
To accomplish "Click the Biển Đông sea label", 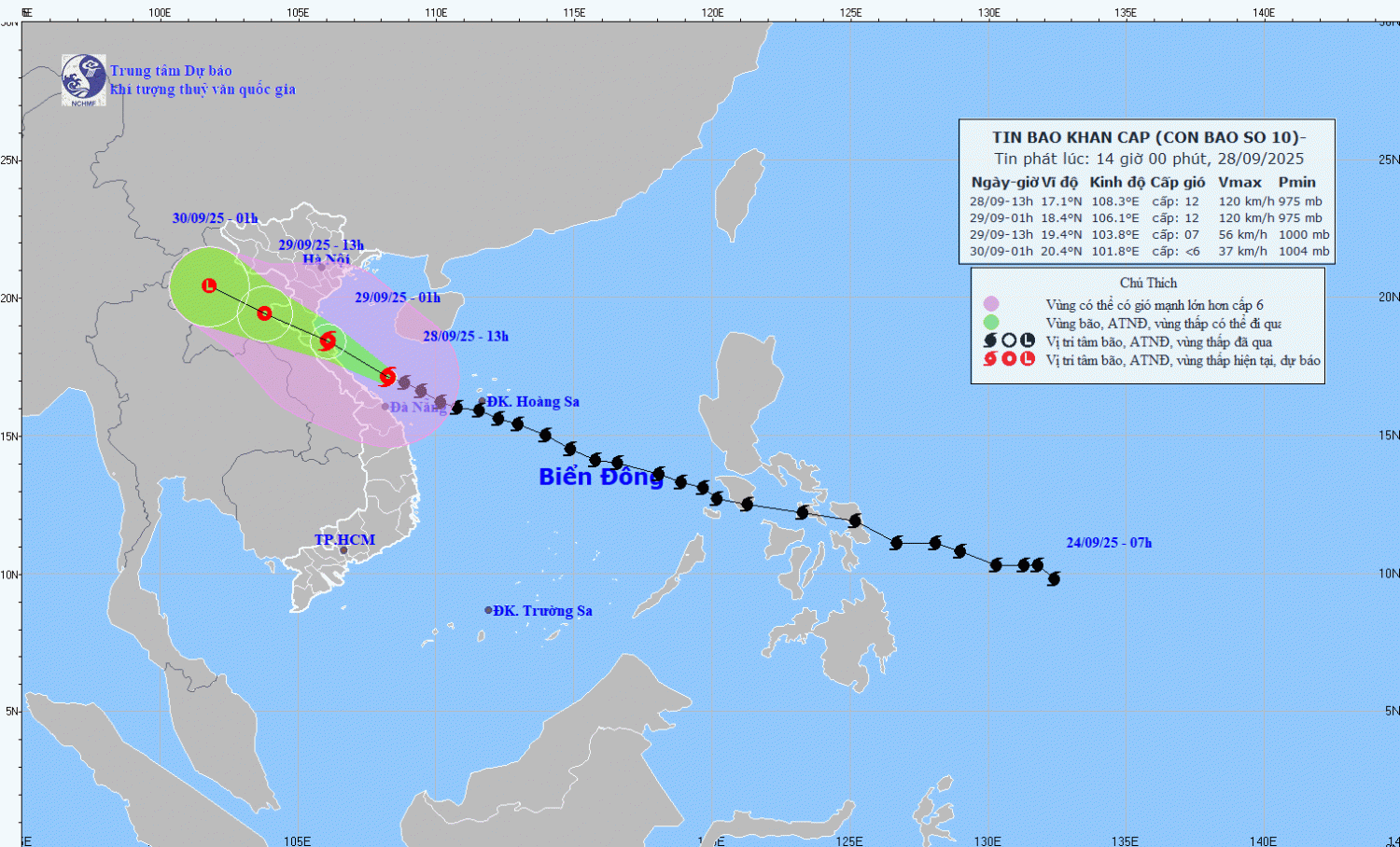I will pos(600,477).
